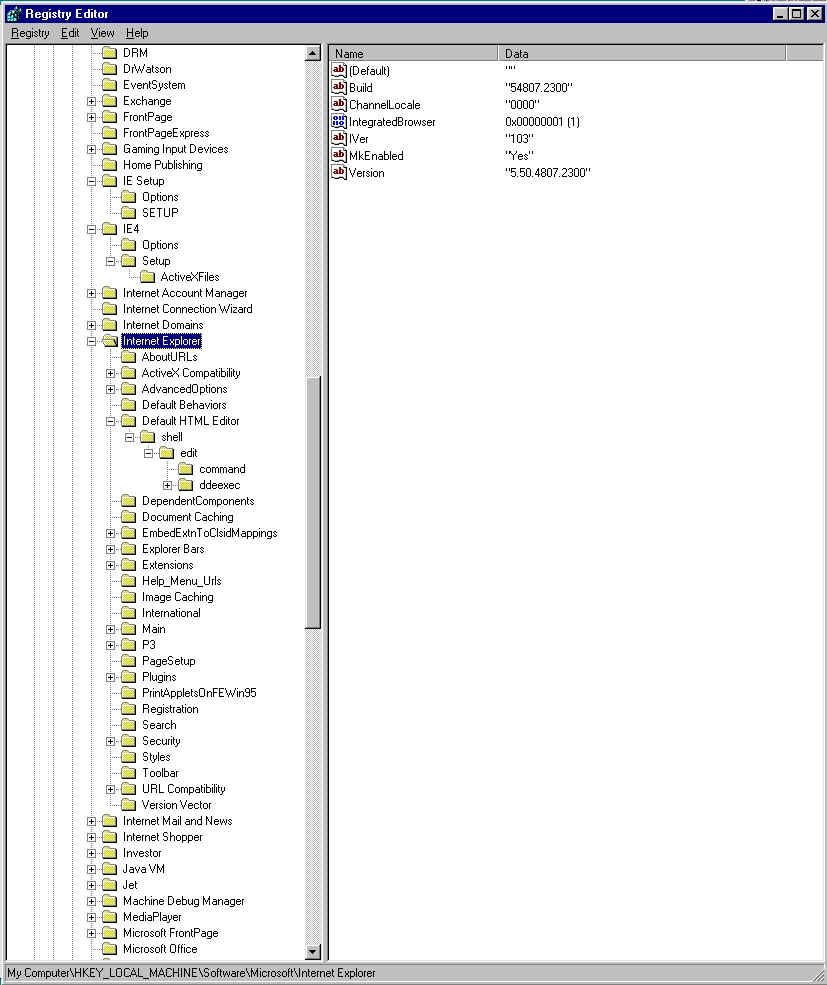827x985 pixels.
Task: Select the Image Caching key
Action: tap(177, 597)
